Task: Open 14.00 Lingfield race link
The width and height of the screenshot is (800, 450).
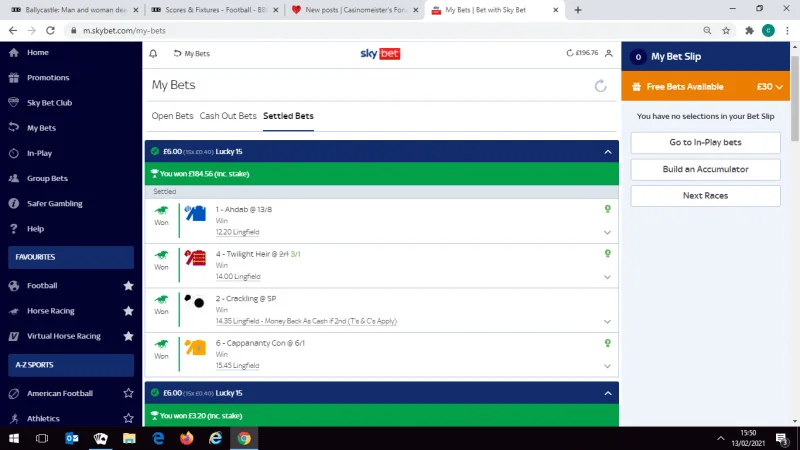Action: pos(238,277)
